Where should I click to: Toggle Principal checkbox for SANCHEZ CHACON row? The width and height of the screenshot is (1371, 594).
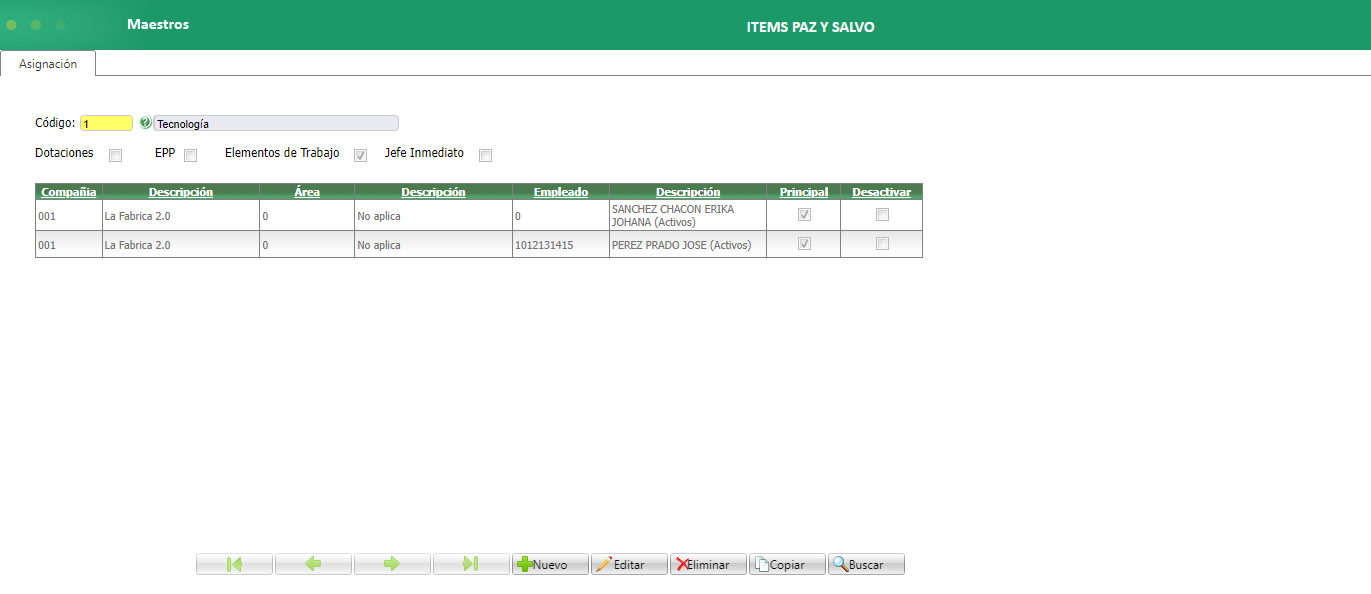point(804,215)
